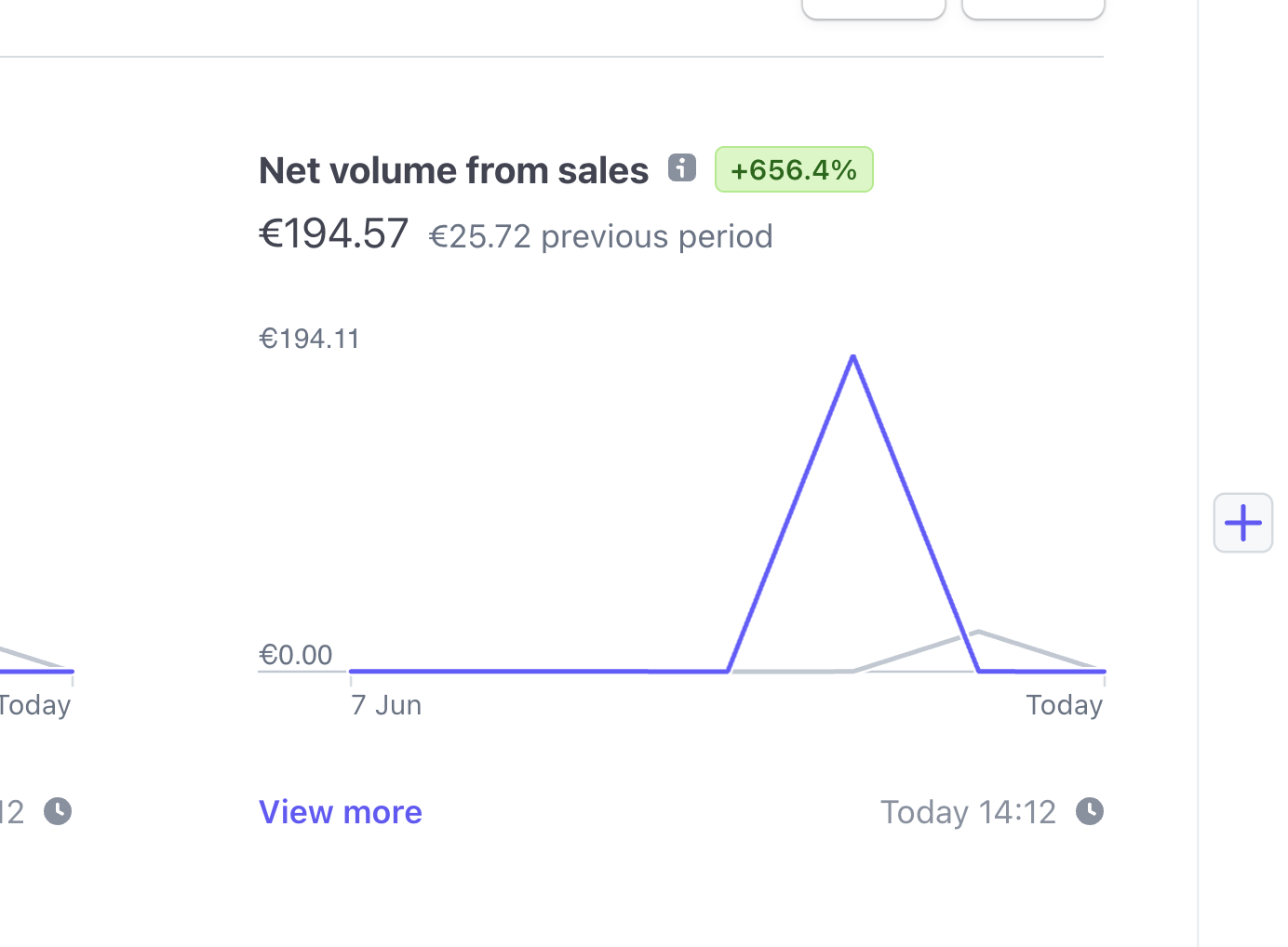1288x947 pixels.
Task: Click the timestamp clock badge under the chart
Action: click(1089, 811)
